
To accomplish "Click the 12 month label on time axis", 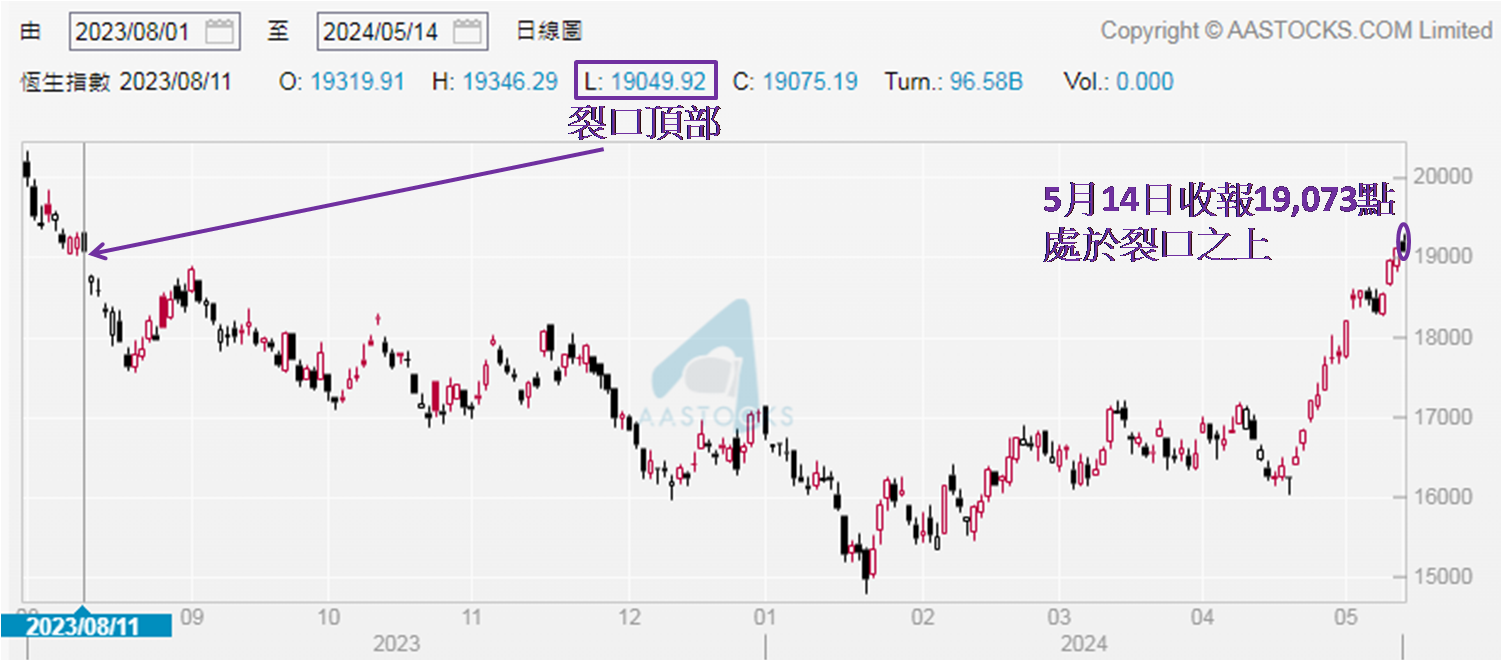I will point(628,615).
